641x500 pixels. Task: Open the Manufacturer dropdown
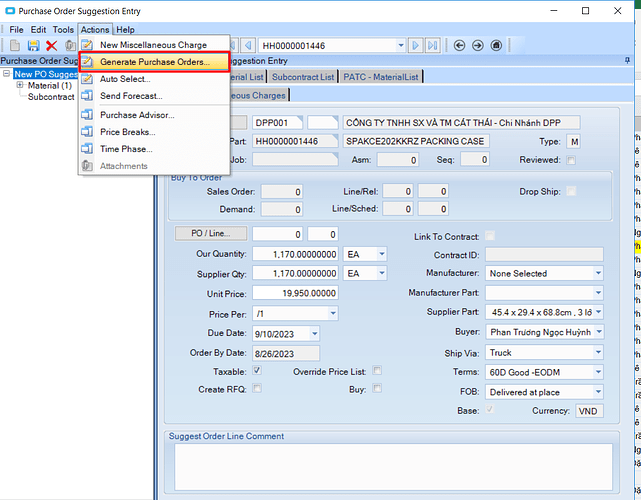[x=598, y=273]
